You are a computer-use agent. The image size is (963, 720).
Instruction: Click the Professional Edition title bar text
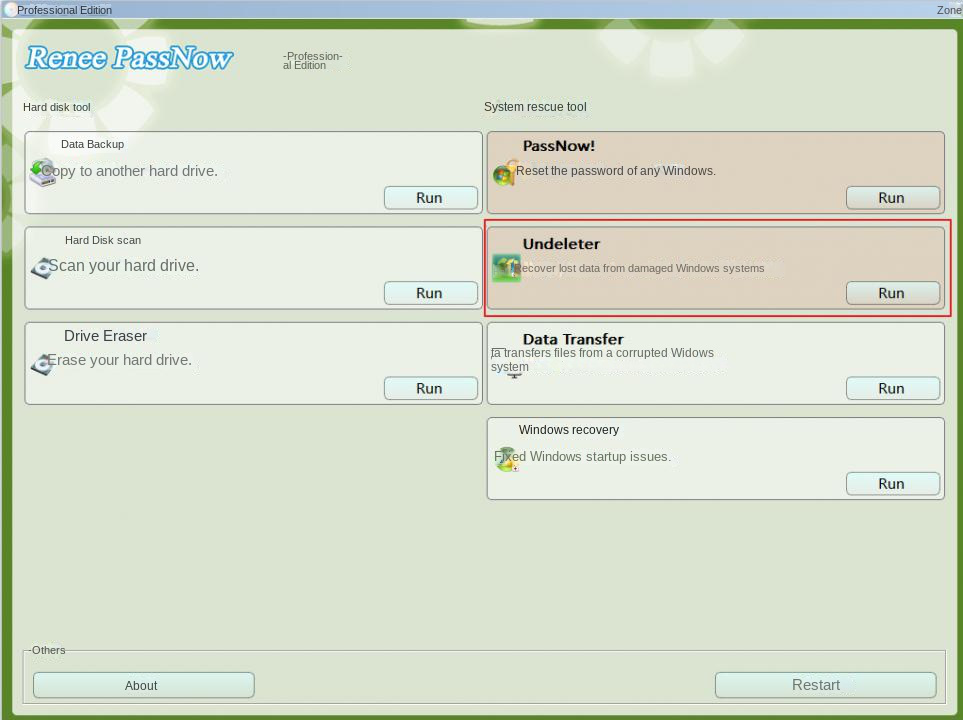coord(63,10)
